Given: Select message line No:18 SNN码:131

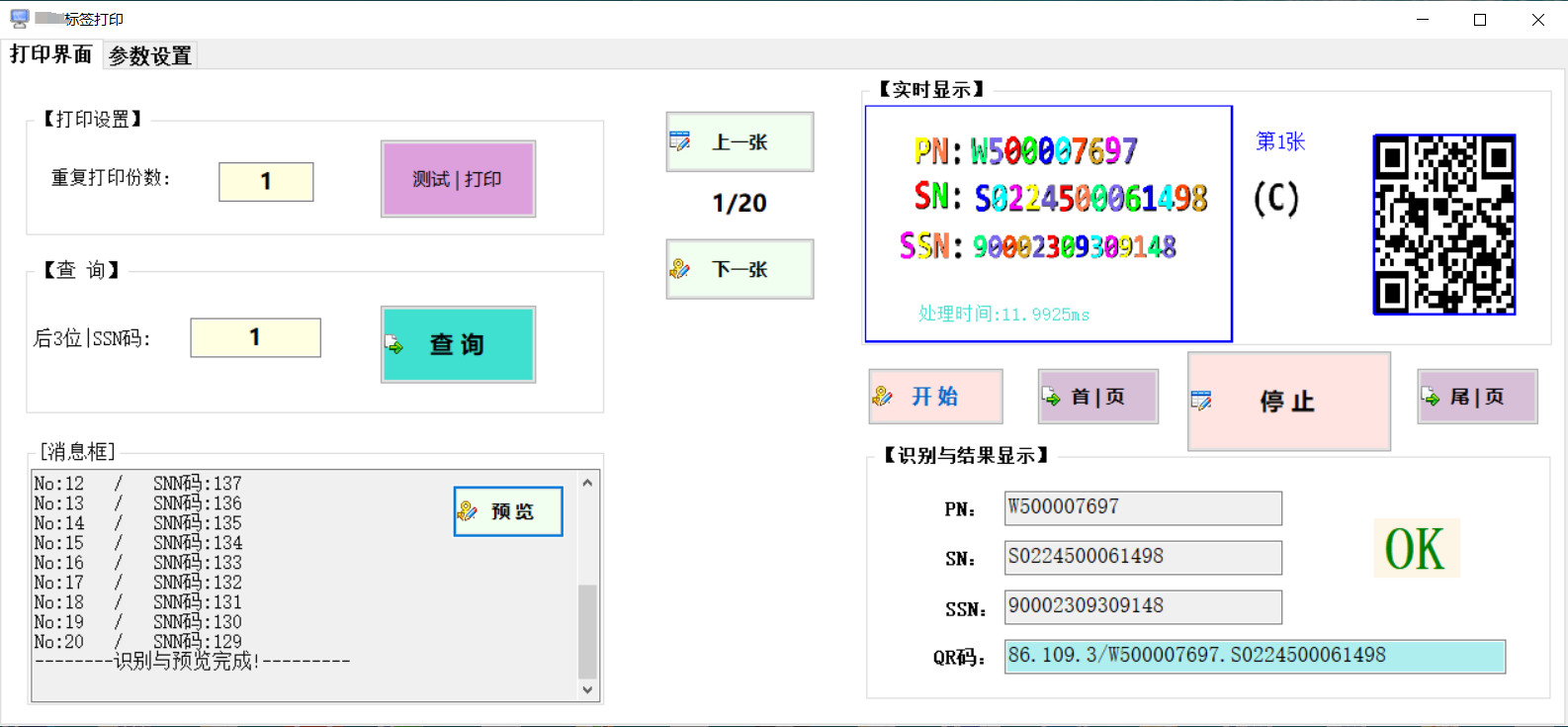Looking at the screenshot, I should 137,602.
